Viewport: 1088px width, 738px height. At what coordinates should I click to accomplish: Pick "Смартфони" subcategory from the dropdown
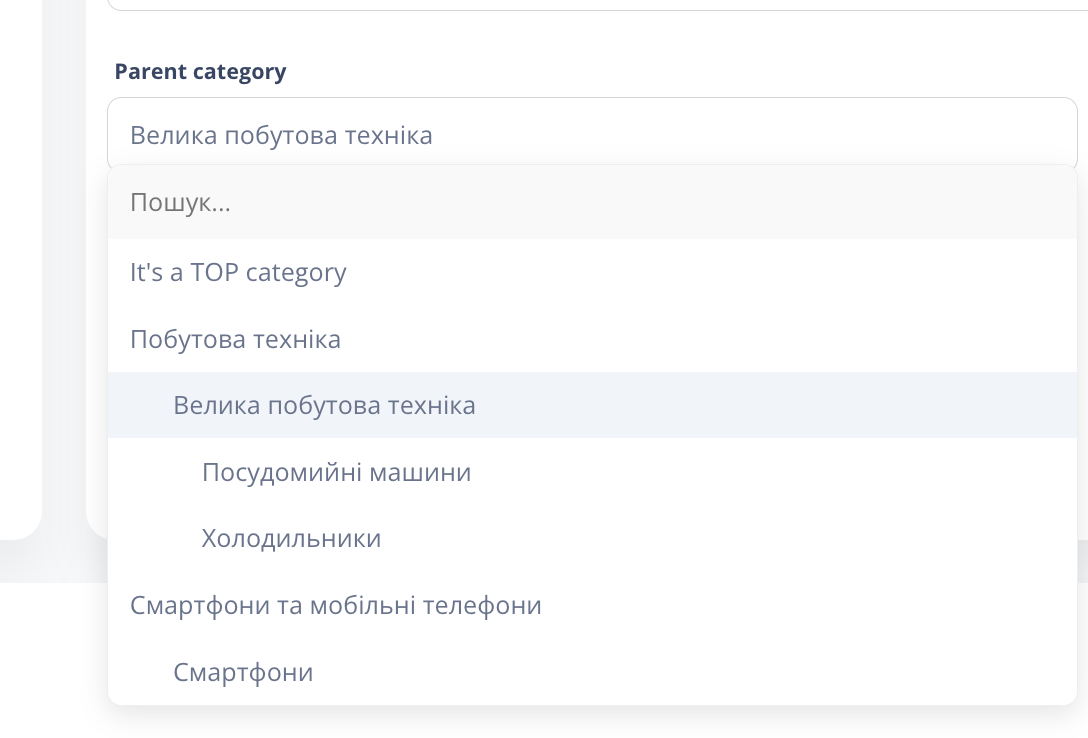coord(244,672)
